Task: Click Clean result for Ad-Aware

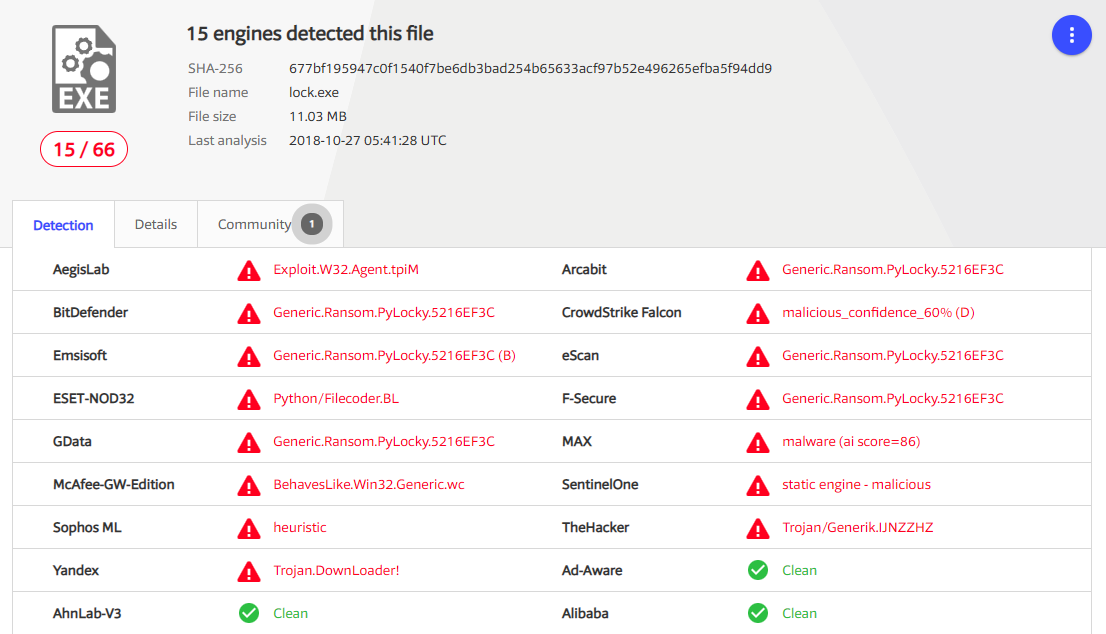Action: pos(799,571)
